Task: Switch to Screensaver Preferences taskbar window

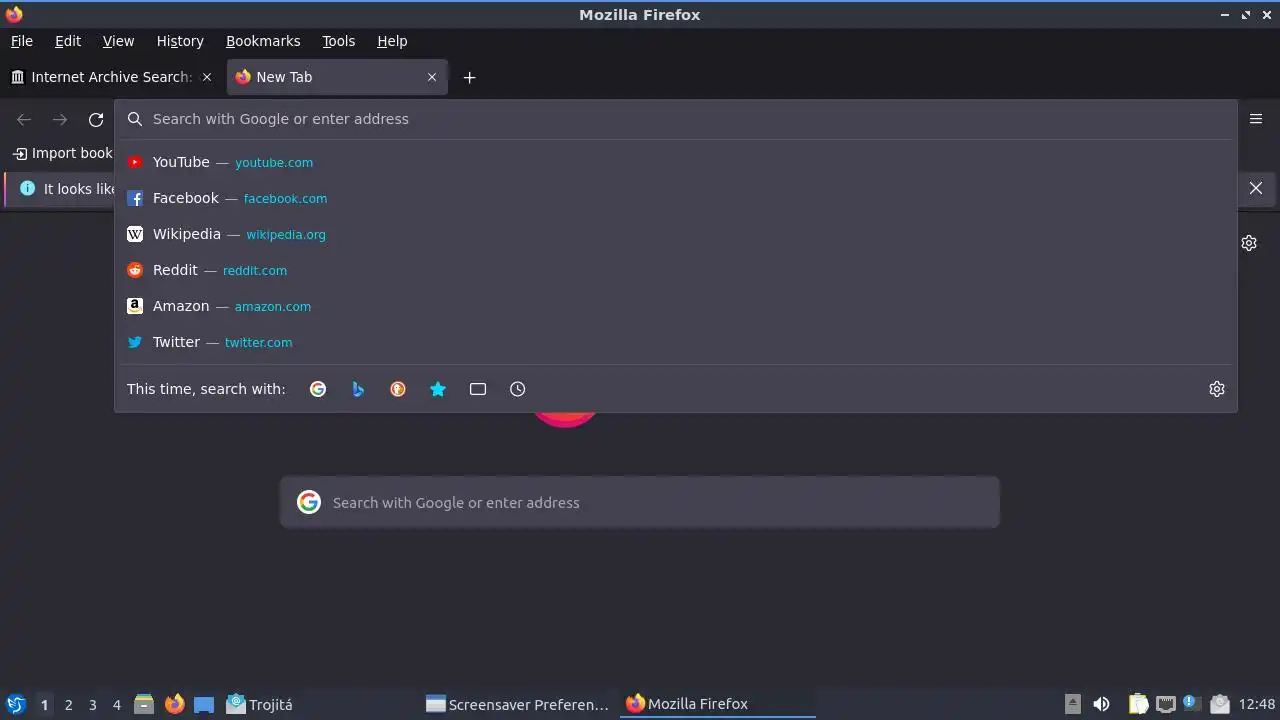Action: [x=518, y=704]
